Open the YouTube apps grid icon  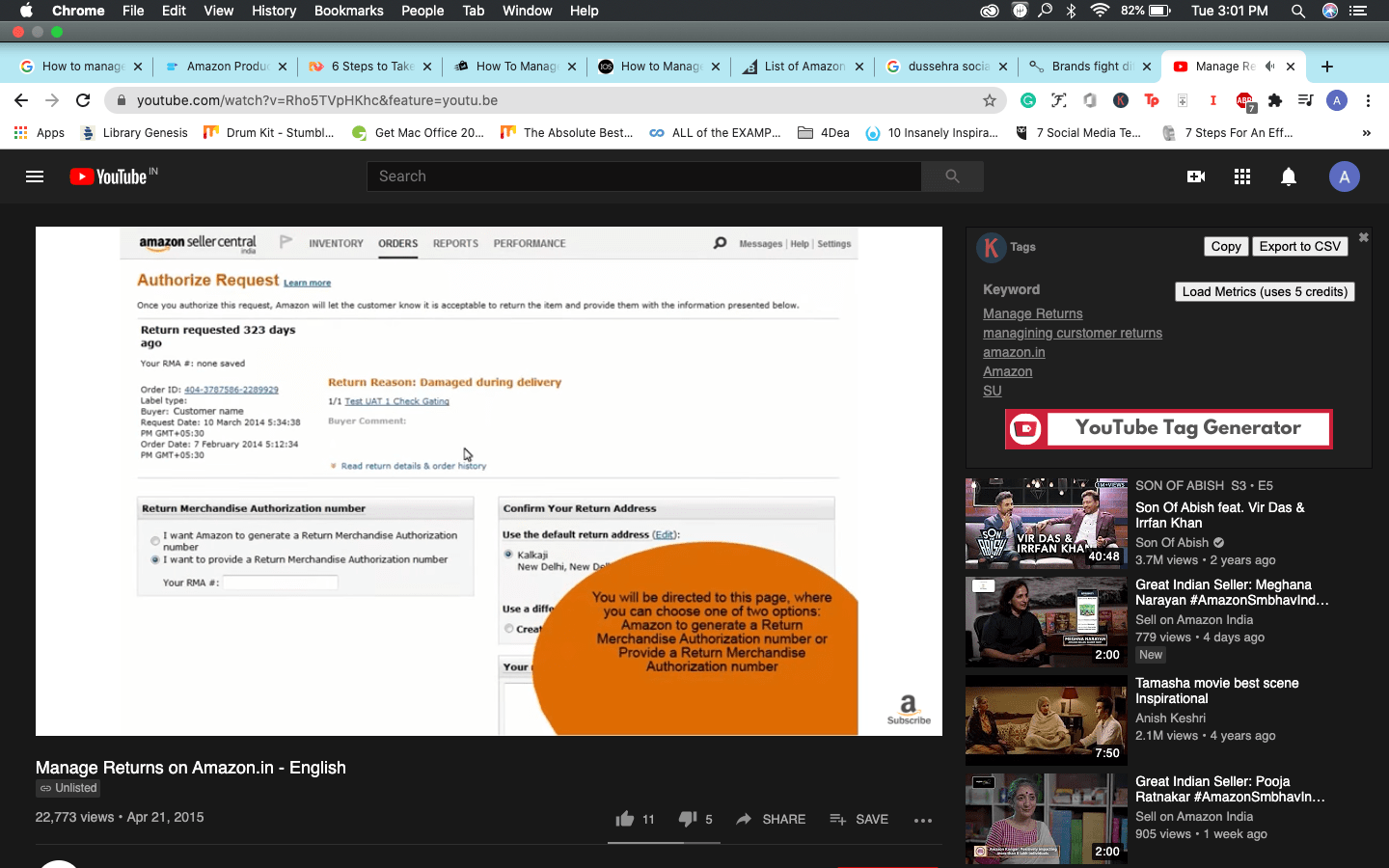pos(1242,176)
